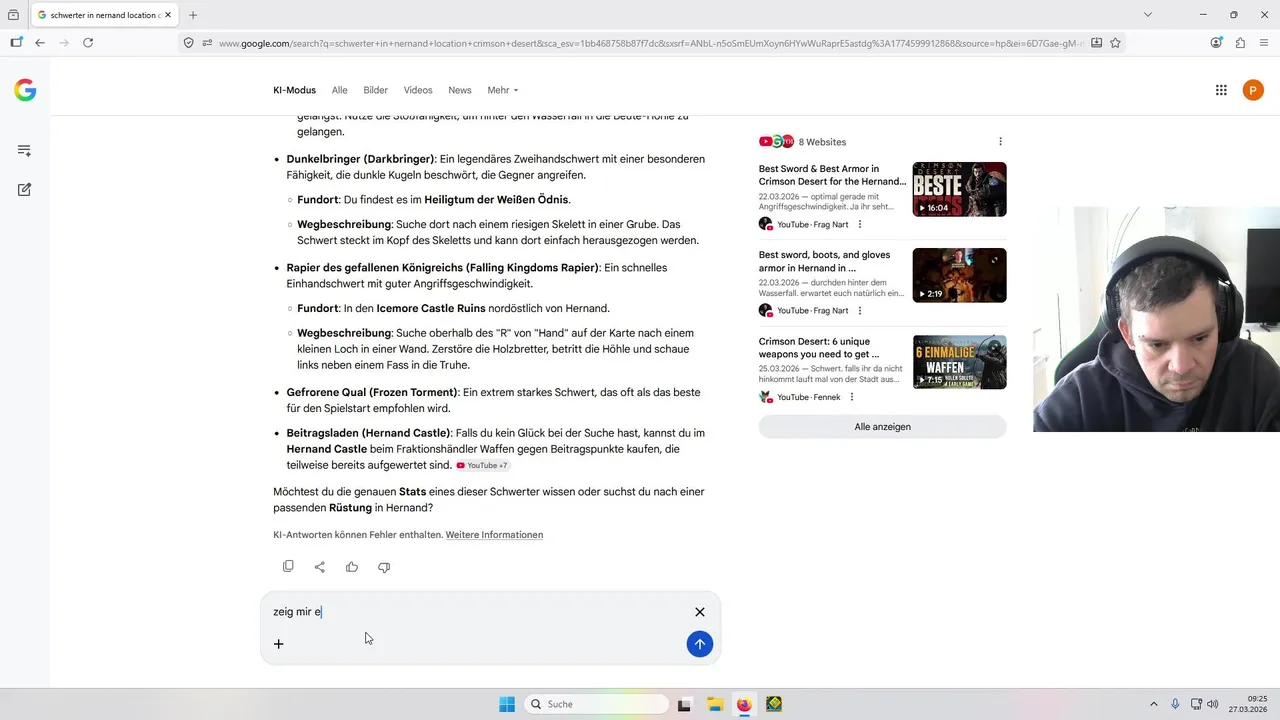Open the Weitere Informationen link
The image size is (1280, 720).
[x=494, y=535]
